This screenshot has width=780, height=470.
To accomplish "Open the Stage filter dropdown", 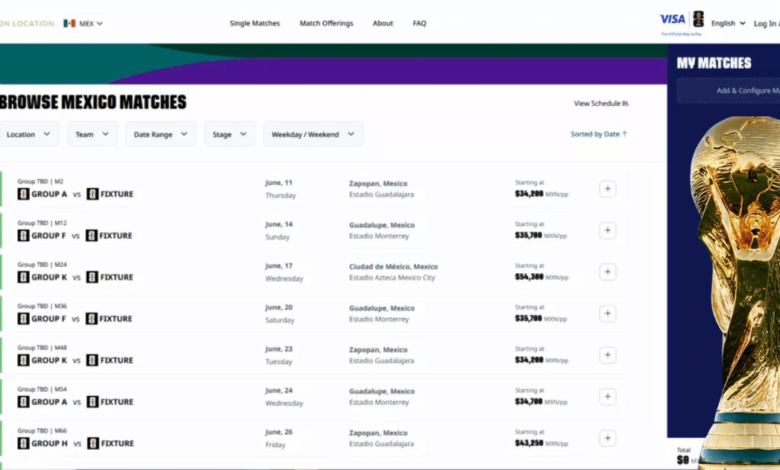I will tap(229, 134).
